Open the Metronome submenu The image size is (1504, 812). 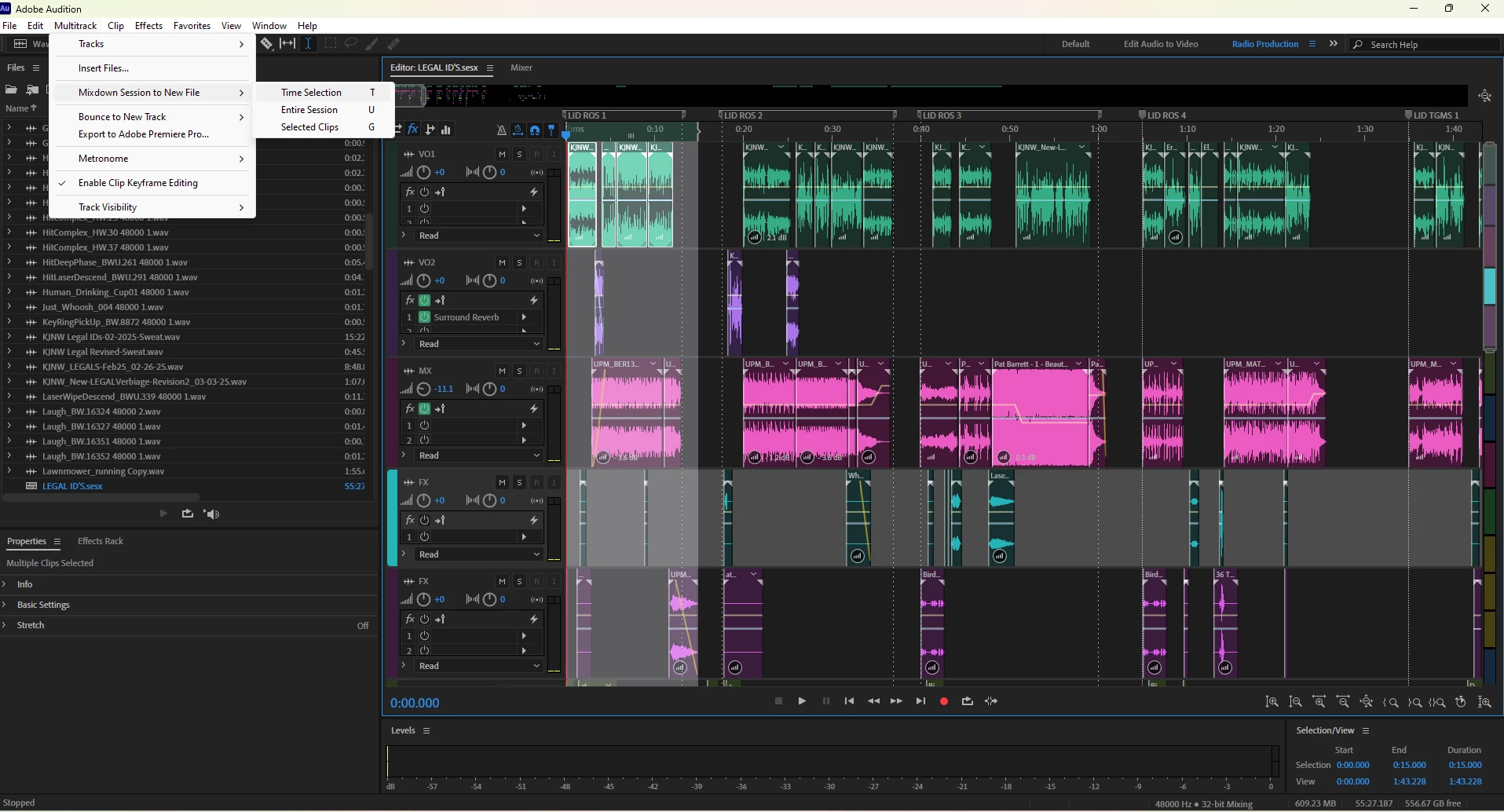(x=153, y=159)
